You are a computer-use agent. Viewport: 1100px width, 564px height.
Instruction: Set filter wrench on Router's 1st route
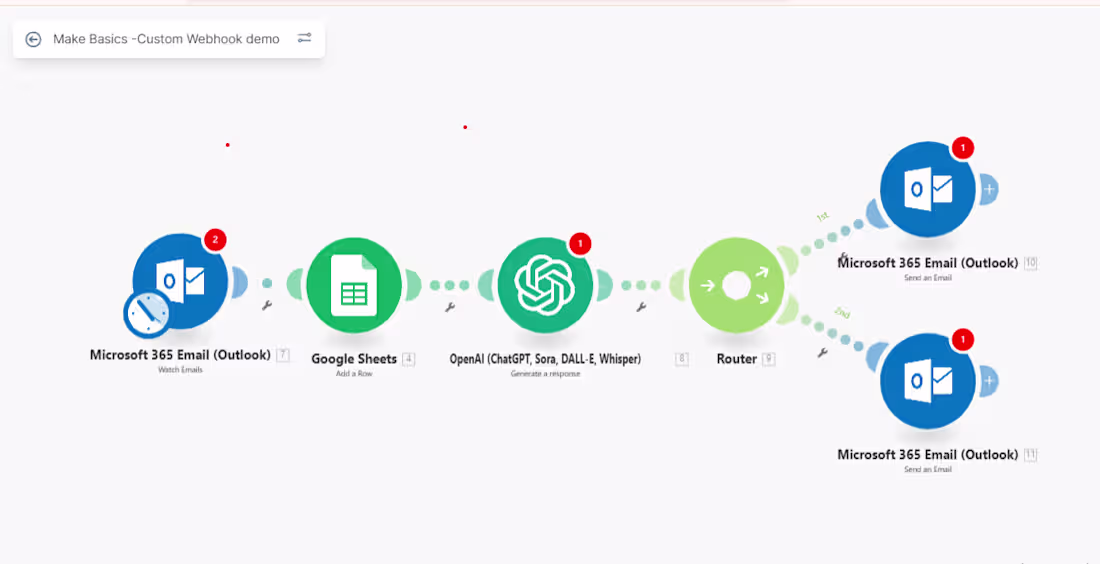pos(844,257)
